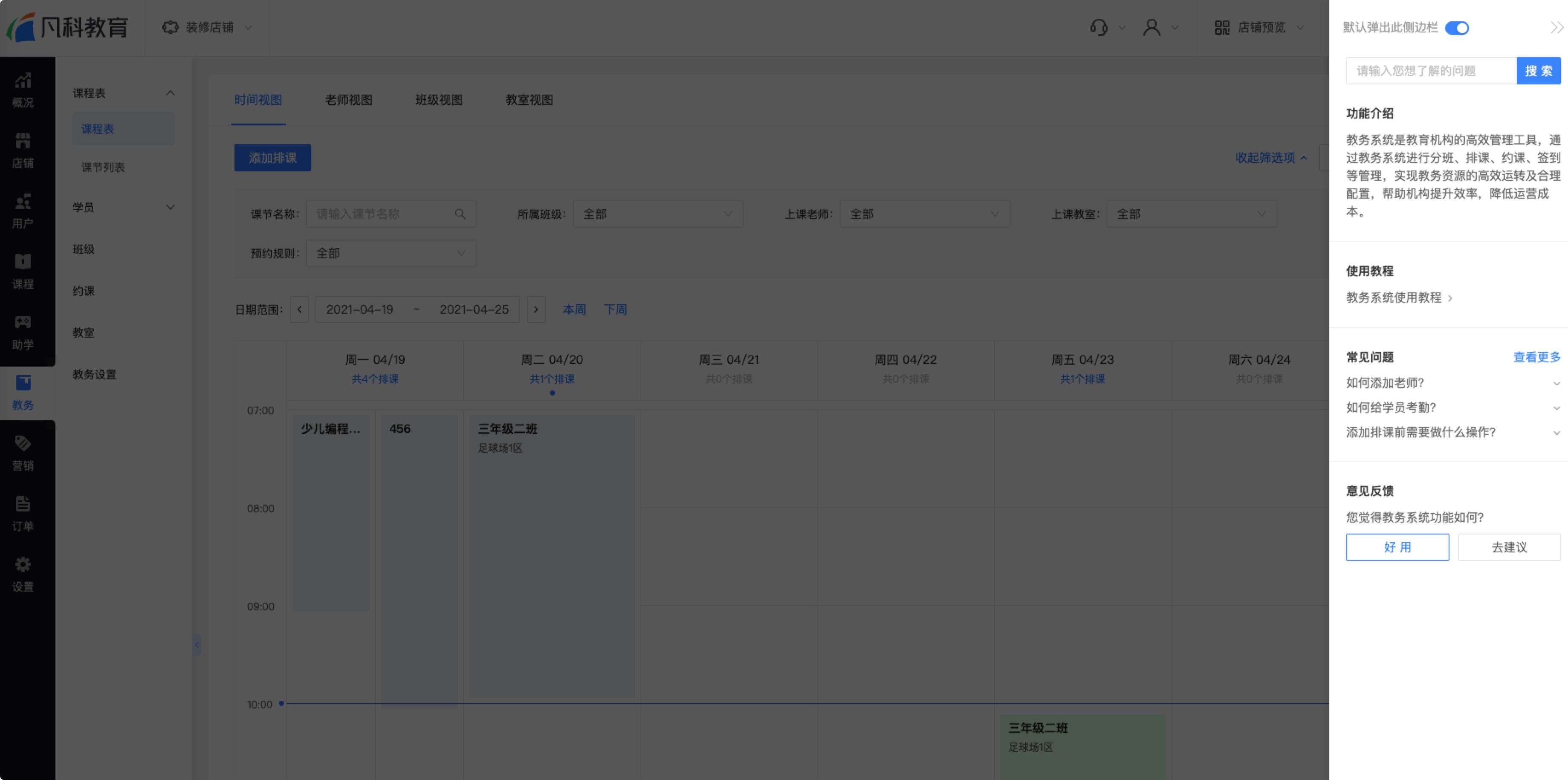Screen dimensions: 1568x780
Task: Open the 订单 orders sidebar icon
Action: pyautogui.click(x=23, y=514)
